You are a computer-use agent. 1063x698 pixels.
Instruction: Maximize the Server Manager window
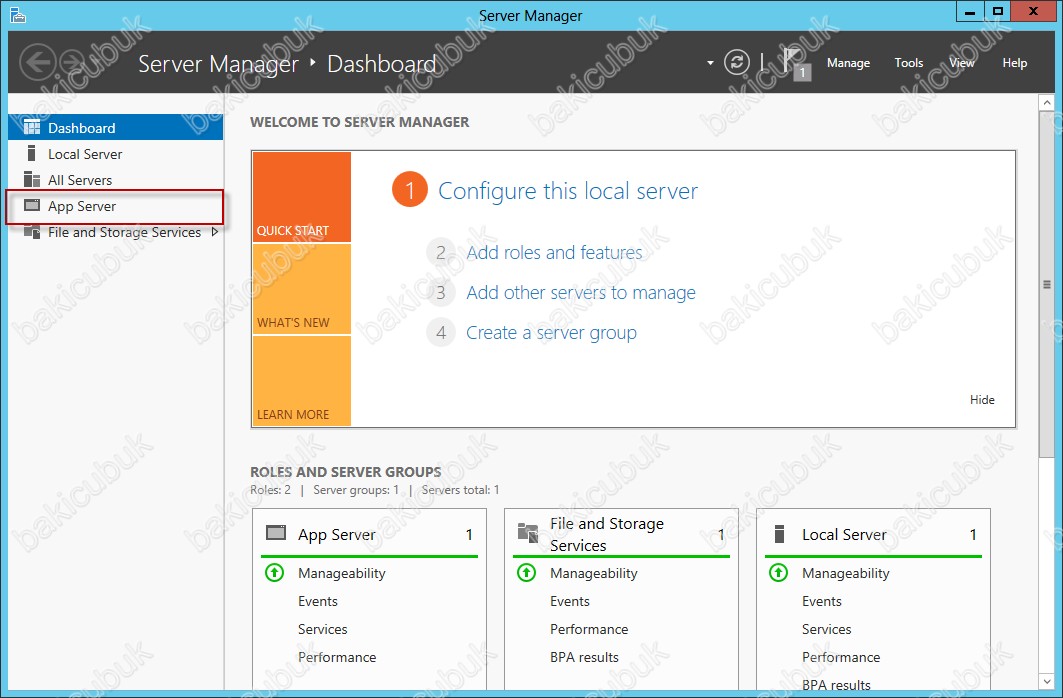click(x=998, y=11)
